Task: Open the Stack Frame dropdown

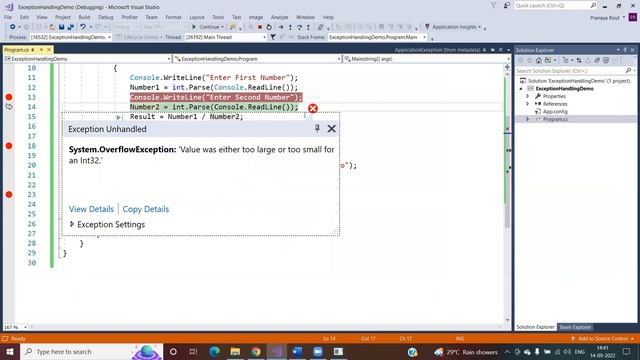Action: click(424, 37)
